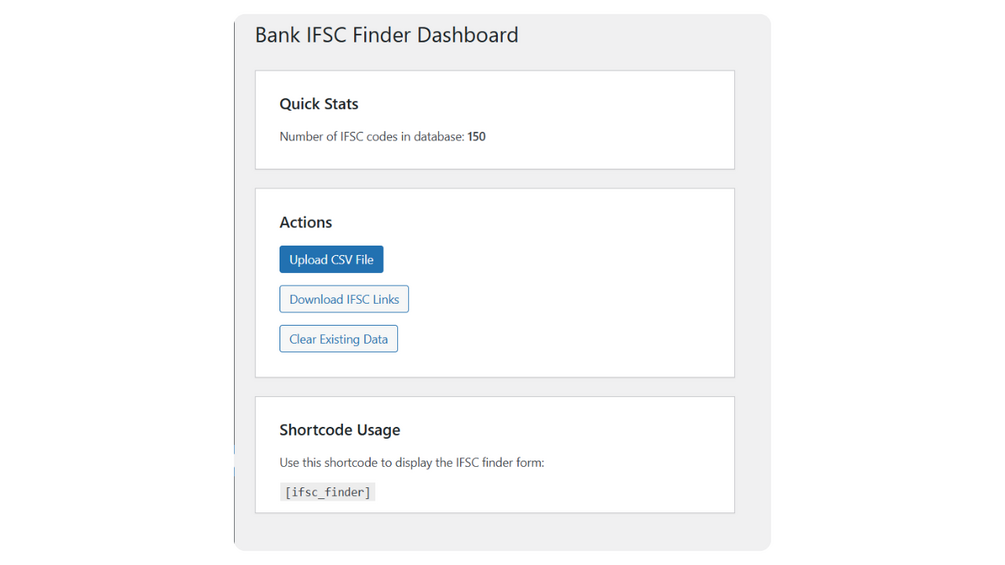Click the Bank IFSC Finder Dashboard title
The image size is (1005, 565).
(386, 35)
